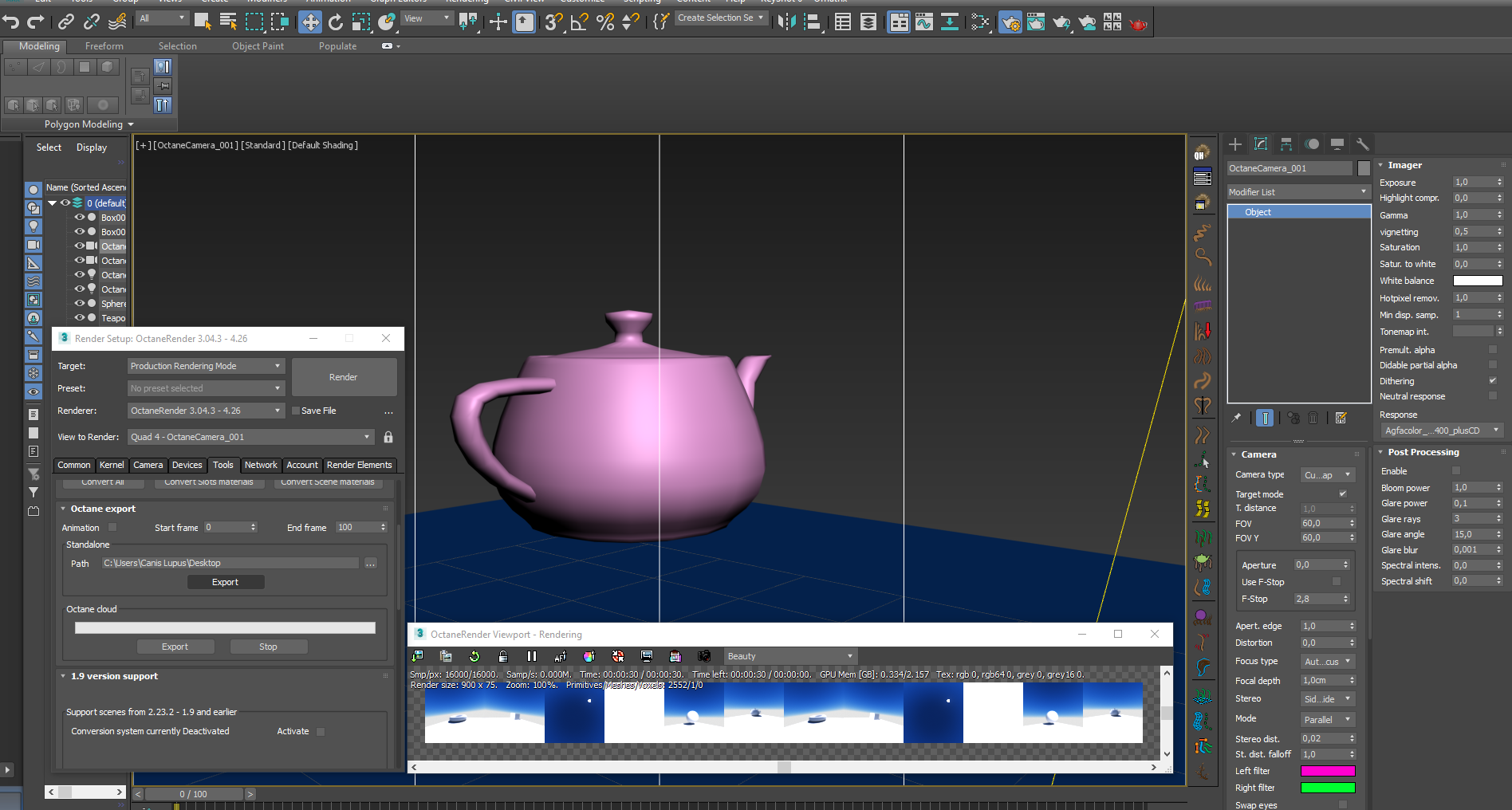Switch to the Network tab

(261, 465)
